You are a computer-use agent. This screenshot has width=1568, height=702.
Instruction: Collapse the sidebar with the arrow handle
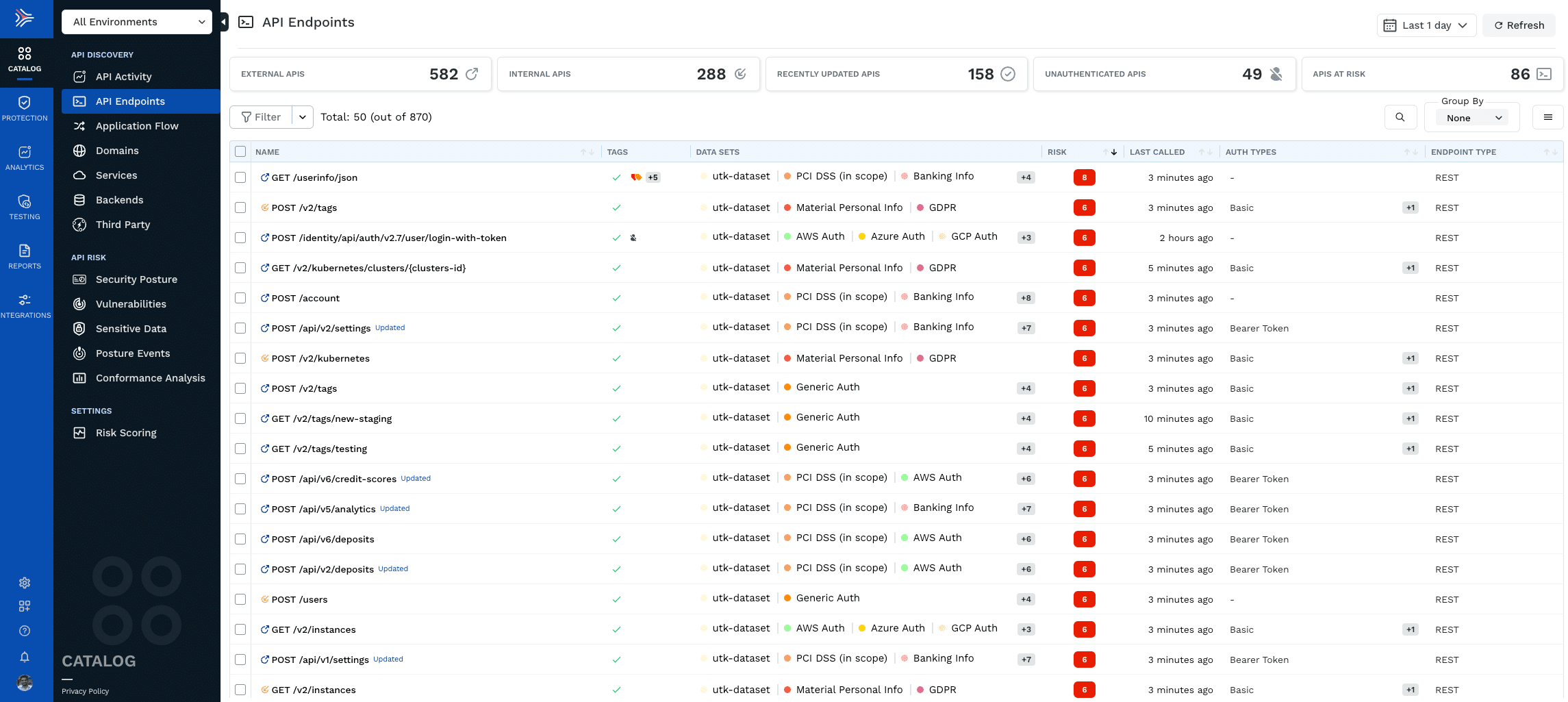(x=224, y=22)
